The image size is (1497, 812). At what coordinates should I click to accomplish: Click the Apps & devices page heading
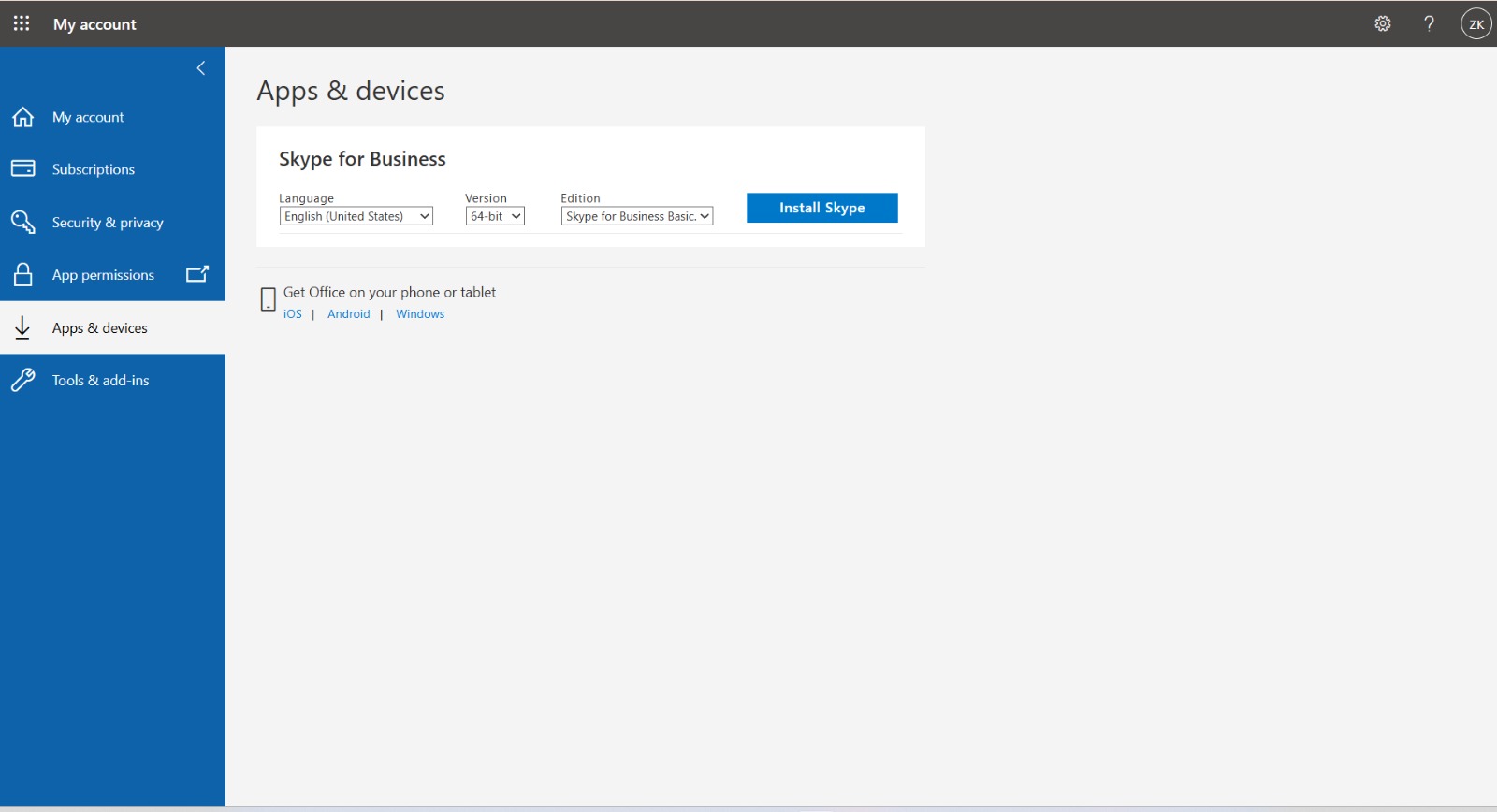click(351, 91)
